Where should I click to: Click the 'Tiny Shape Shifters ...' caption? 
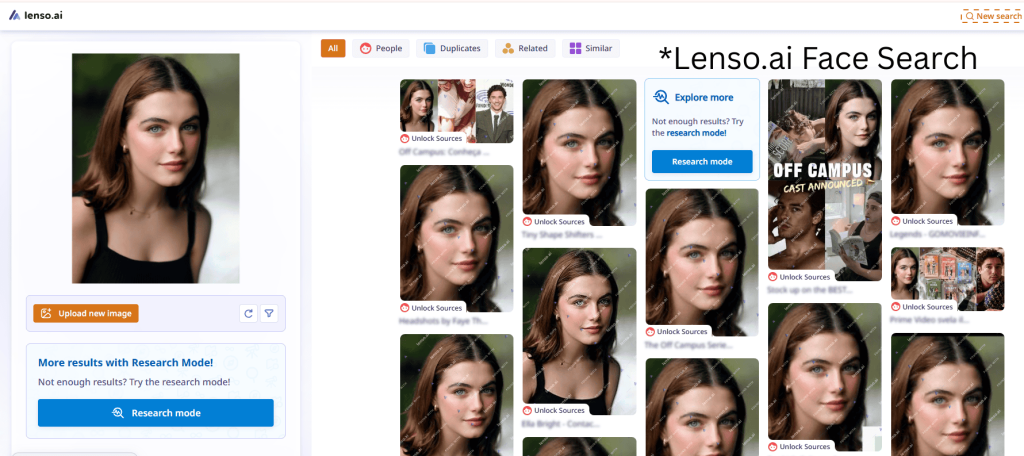tap(562, 234)
